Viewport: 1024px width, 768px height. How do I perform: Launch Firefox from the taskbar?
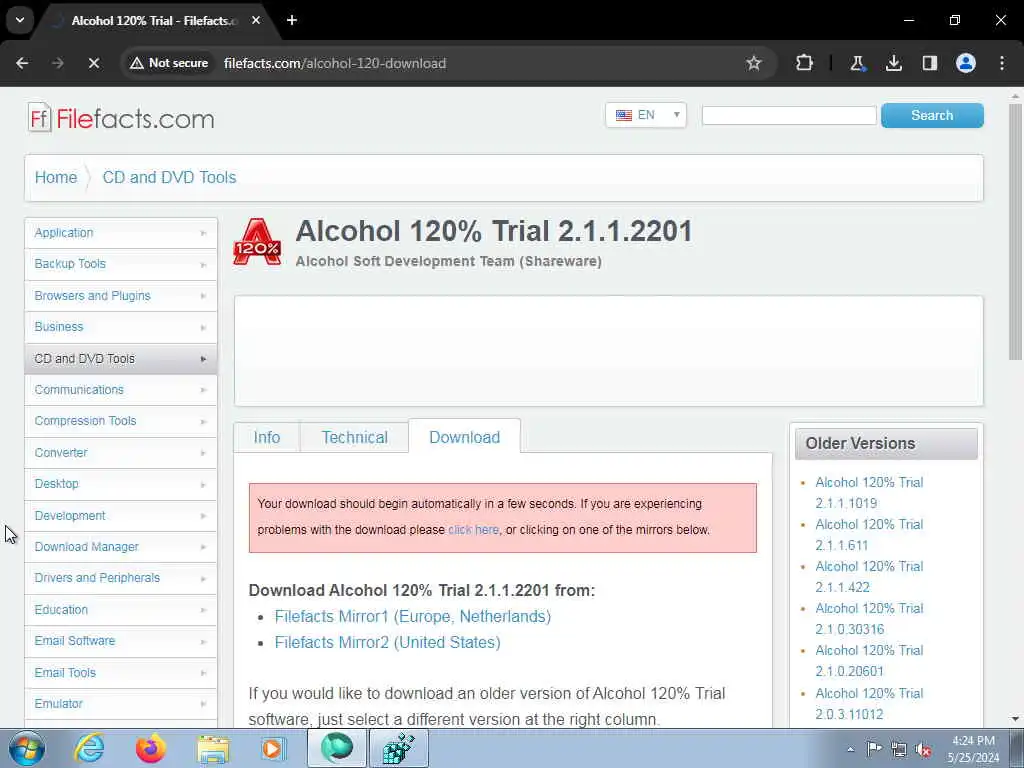click(x=151, y=748)
